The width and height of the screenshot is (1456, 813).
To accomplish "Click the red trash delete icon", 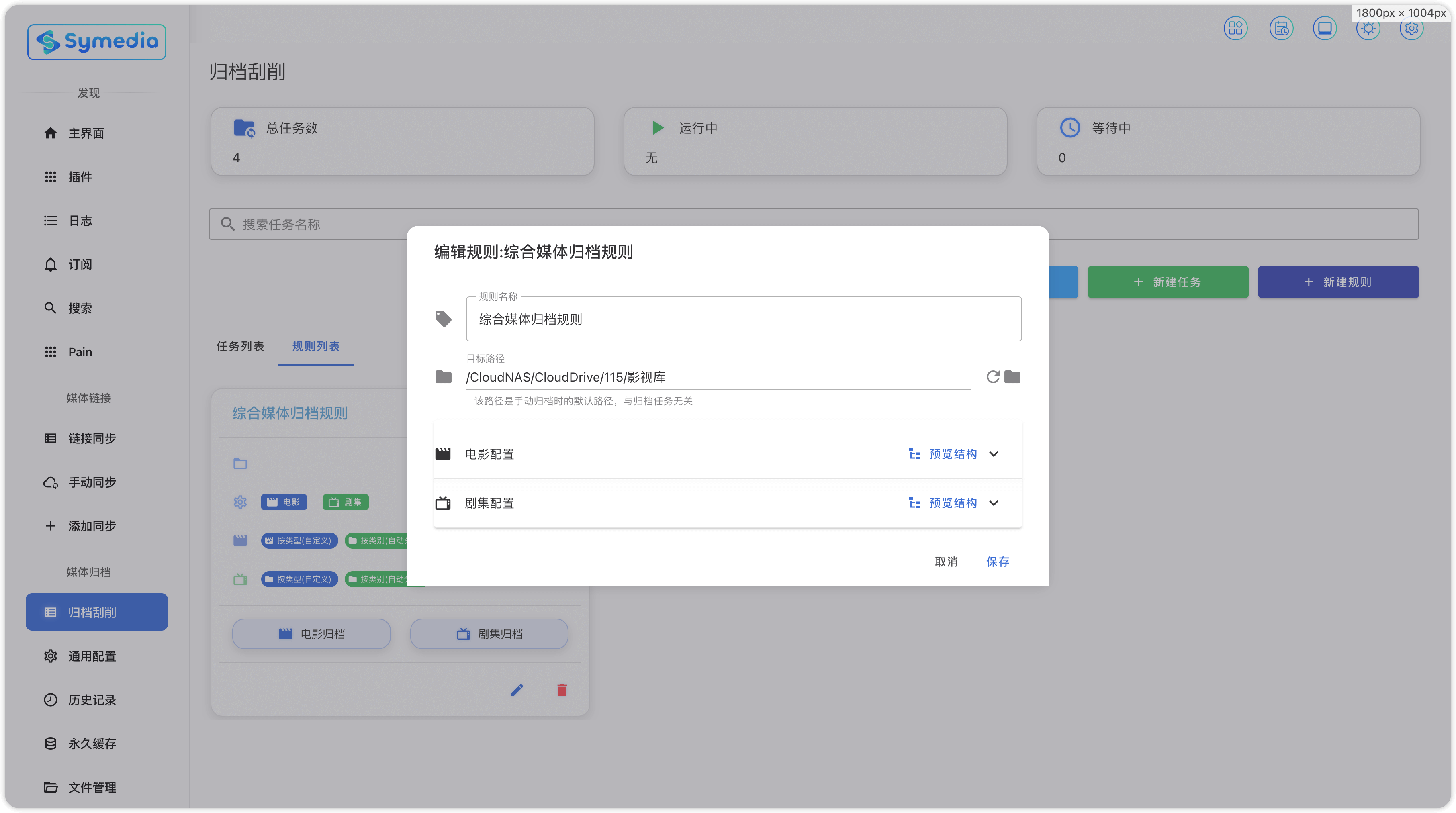I will 562,690.
